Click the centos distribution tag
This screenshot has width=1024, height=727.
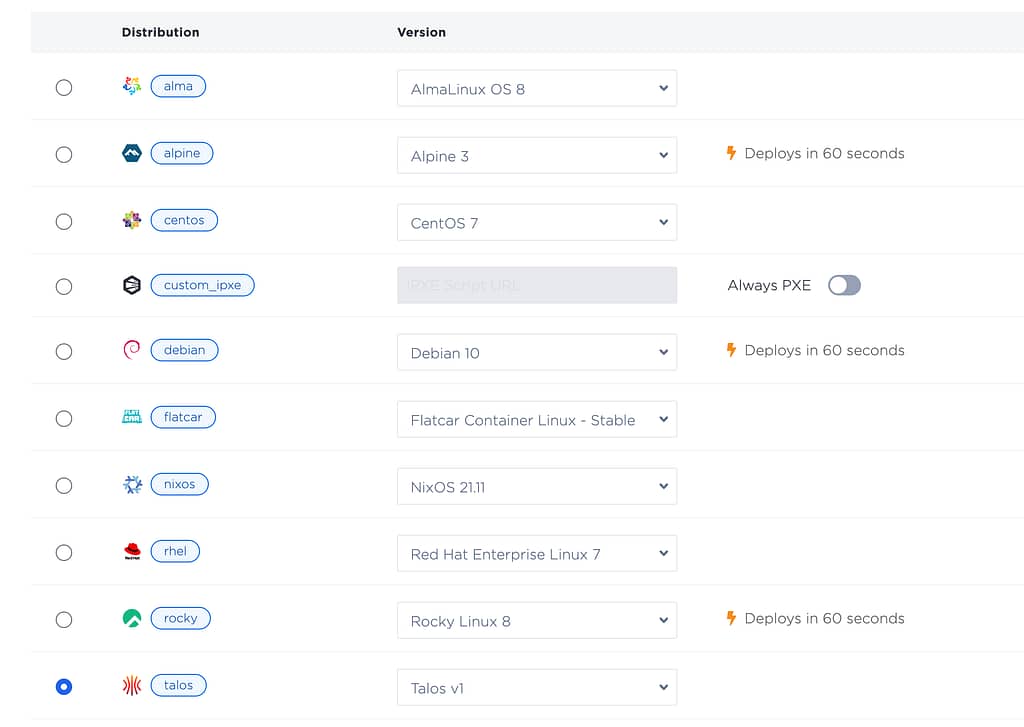184,220
